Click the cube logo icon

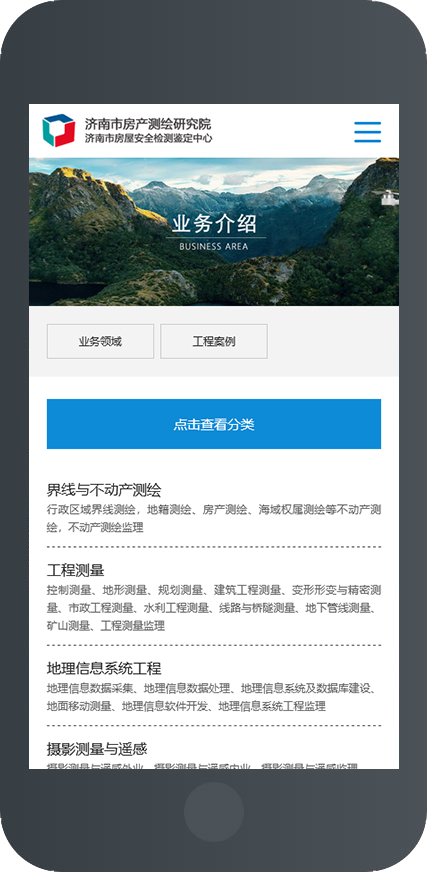pyautogui.click(x=58, y=130)
